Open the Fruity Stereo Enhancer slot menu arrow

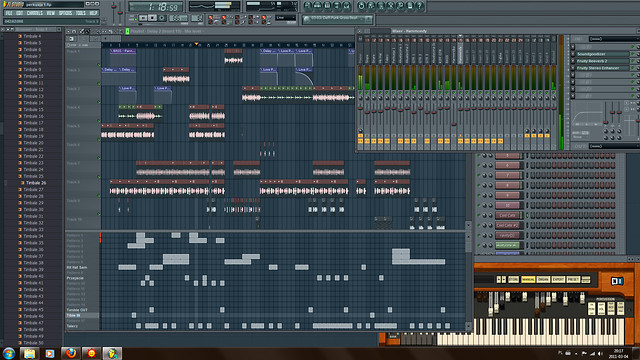click(573, 68)
